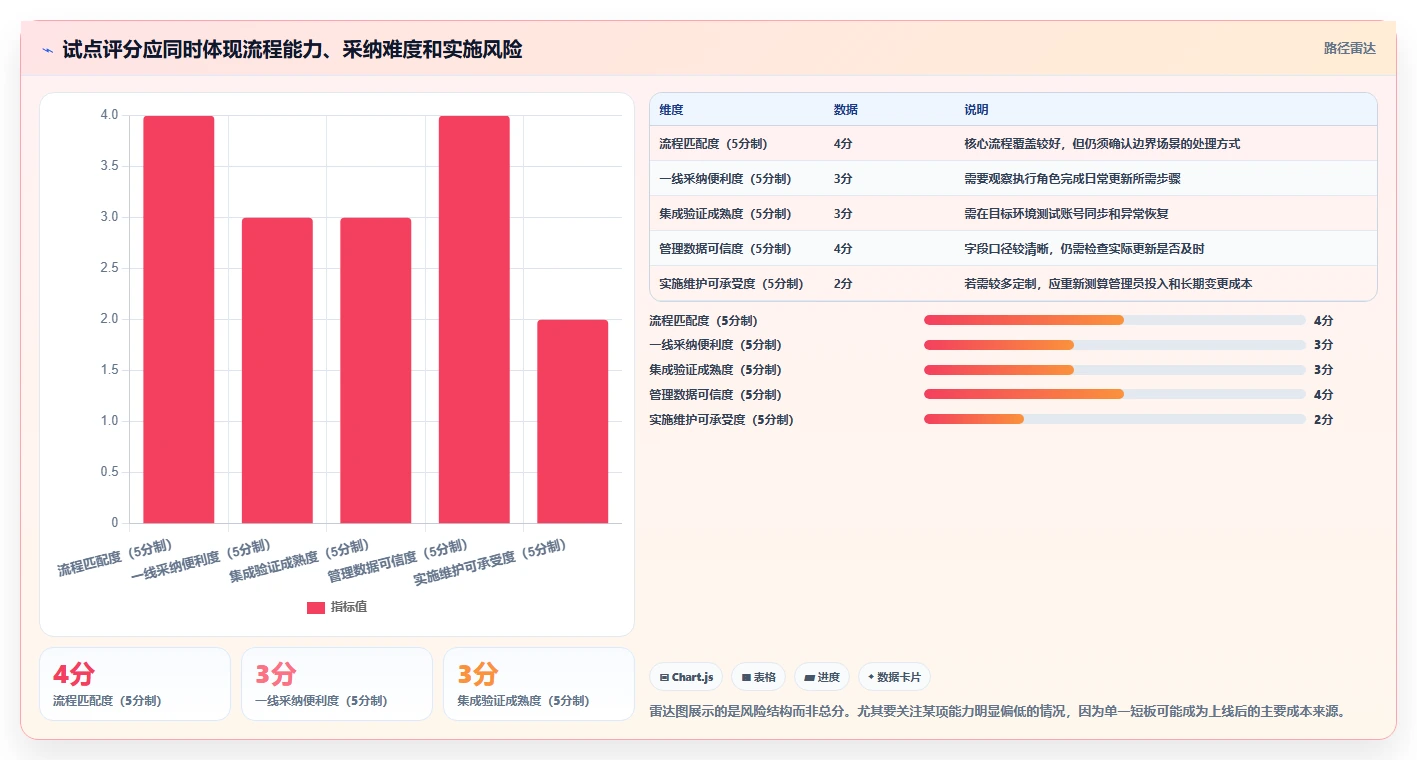Click the 数据卡片 chip
Screen dimensions: 1417x760
(894, 677)
